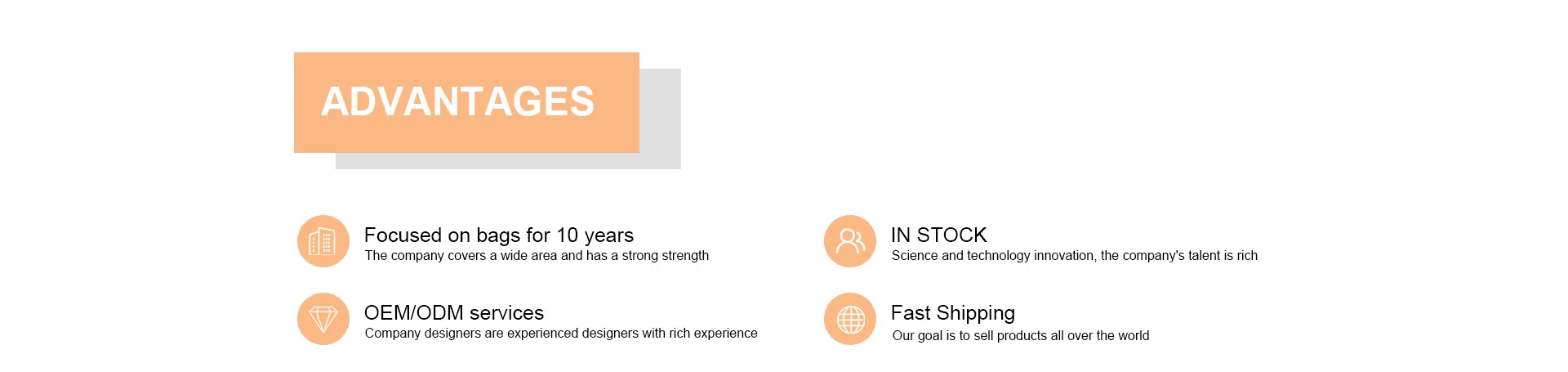Select the 'OEM/ODM services' heading

(x=453, y=313)
